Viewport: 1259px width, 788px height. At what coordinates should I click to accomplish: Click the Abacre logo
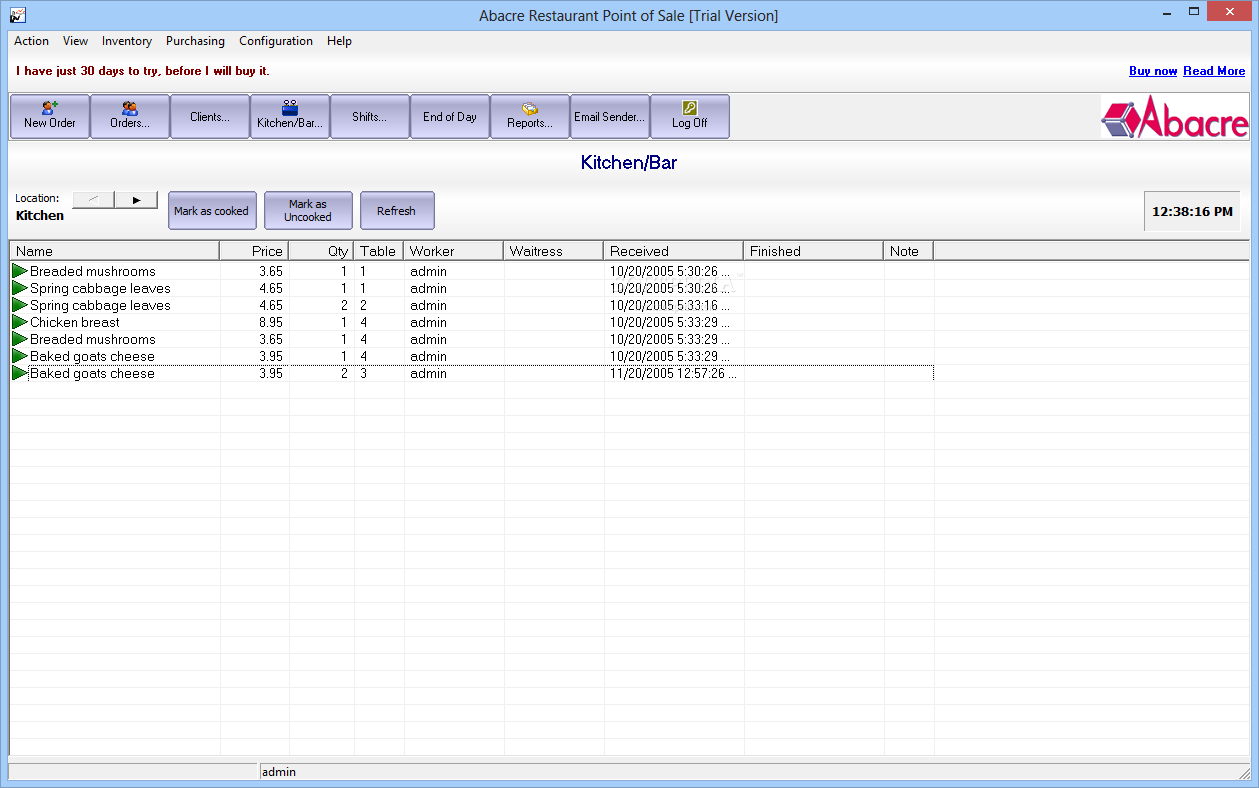1175,116
